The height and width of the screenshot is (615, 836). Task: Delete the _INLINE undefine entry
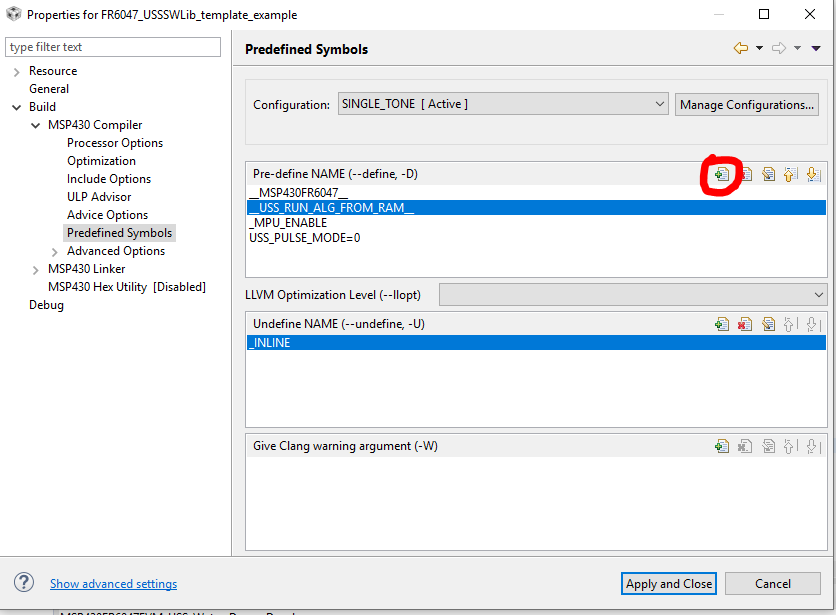click(746, 323)
